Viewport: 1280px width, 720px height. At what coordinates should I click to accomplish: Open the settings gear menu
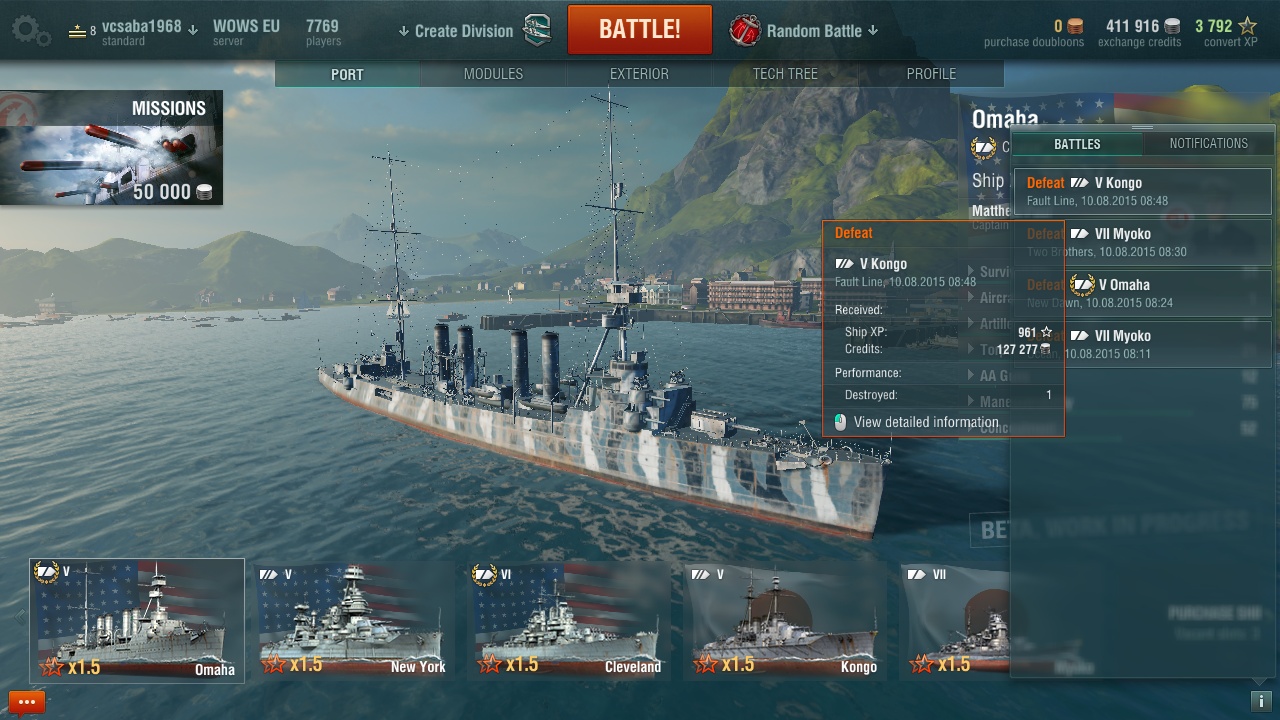tap(31, 31)
